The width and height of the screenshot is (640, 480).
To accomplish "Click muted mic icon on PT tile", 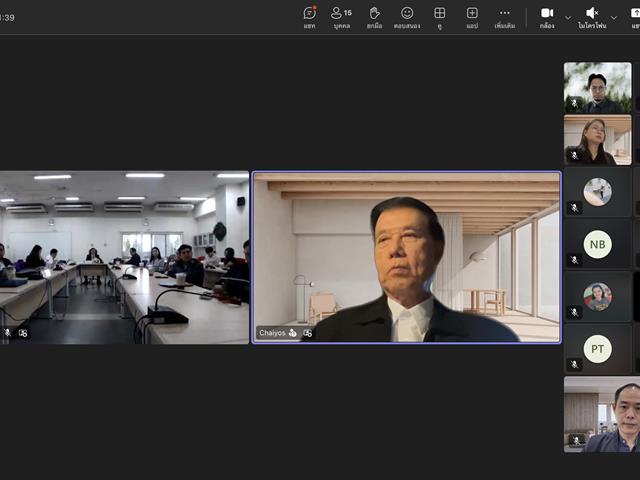I will tap(574, 364).
